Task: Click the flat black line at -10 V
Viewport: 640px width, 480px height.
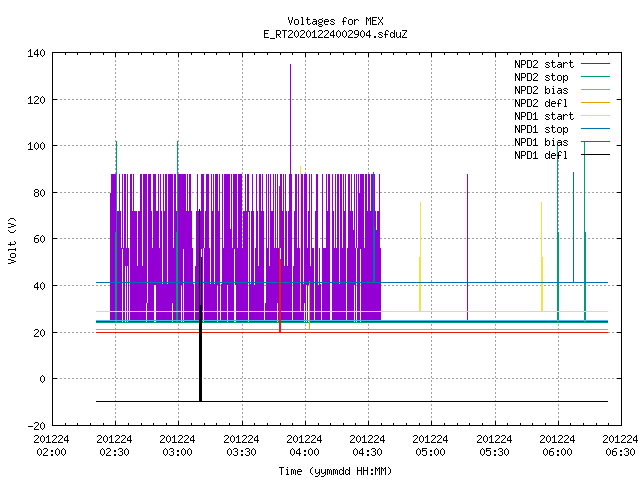Action: pos(352,402)
